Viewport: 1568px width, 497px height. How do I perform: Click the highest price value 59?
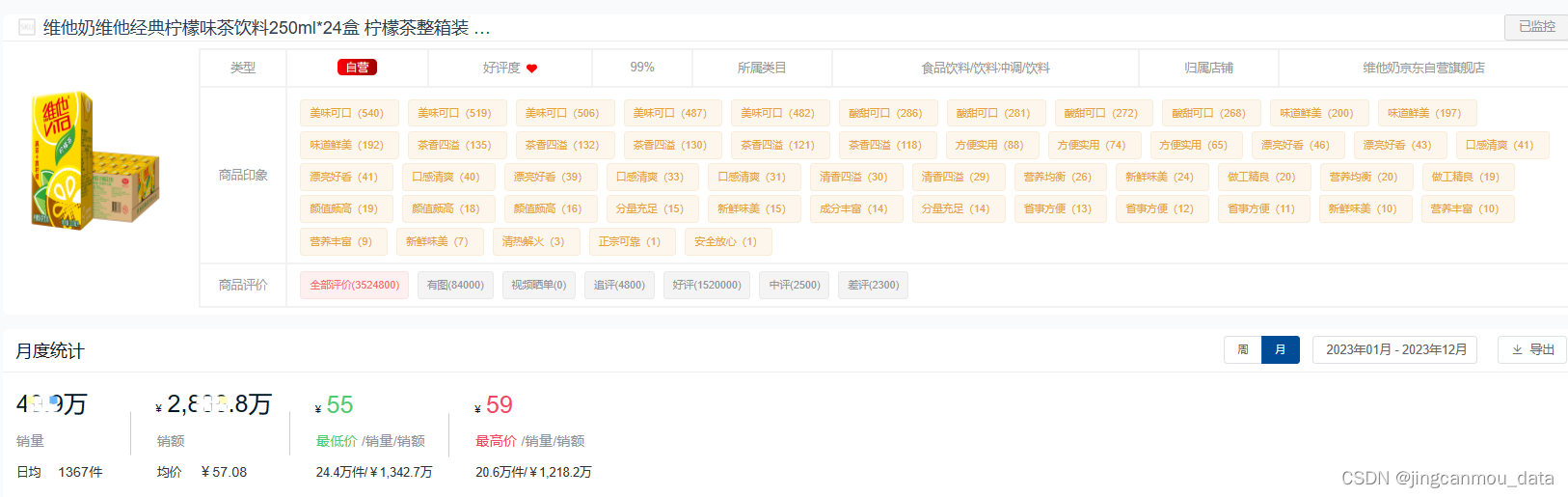click(499, 404)
